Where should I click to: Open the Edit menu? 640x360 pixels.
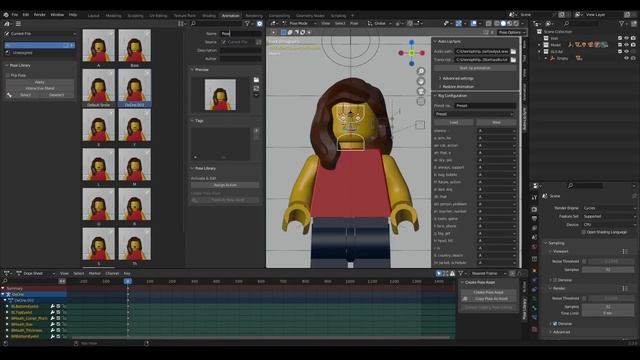26,15
